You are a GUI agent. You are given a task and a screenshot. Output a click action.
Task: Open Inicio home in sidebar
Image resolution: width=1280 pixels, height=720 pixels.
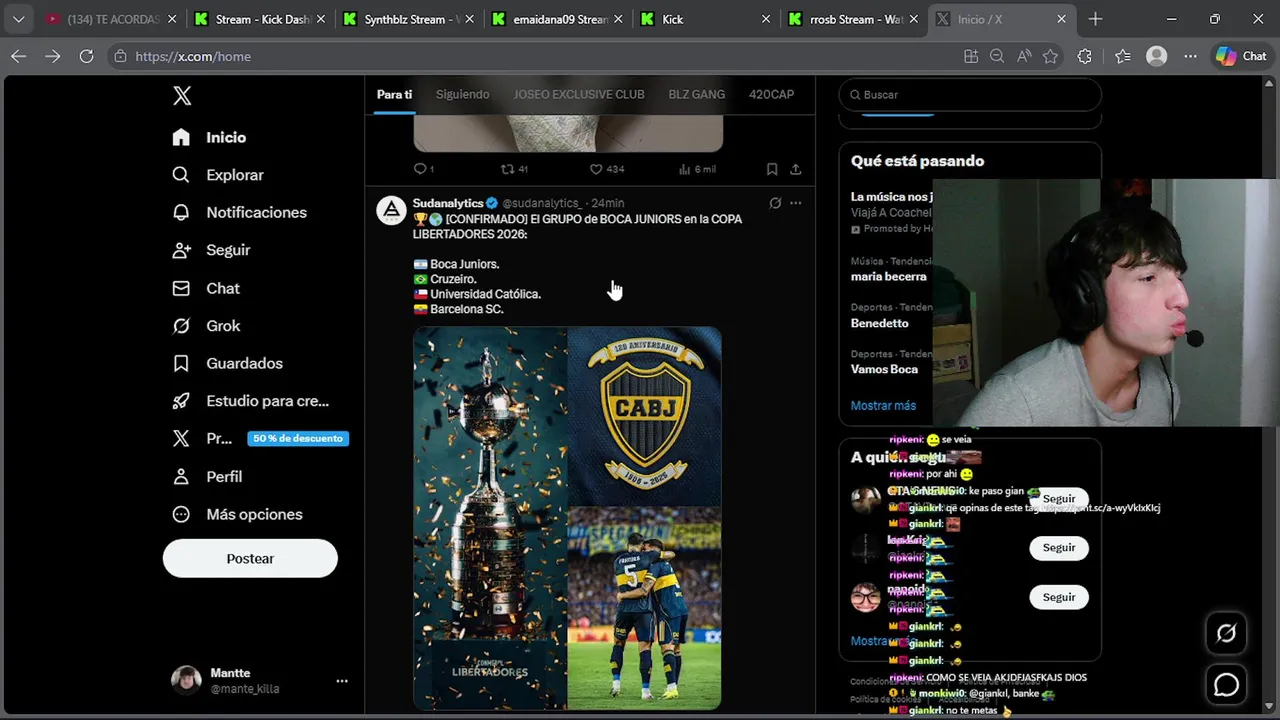(x=209, y=137)
